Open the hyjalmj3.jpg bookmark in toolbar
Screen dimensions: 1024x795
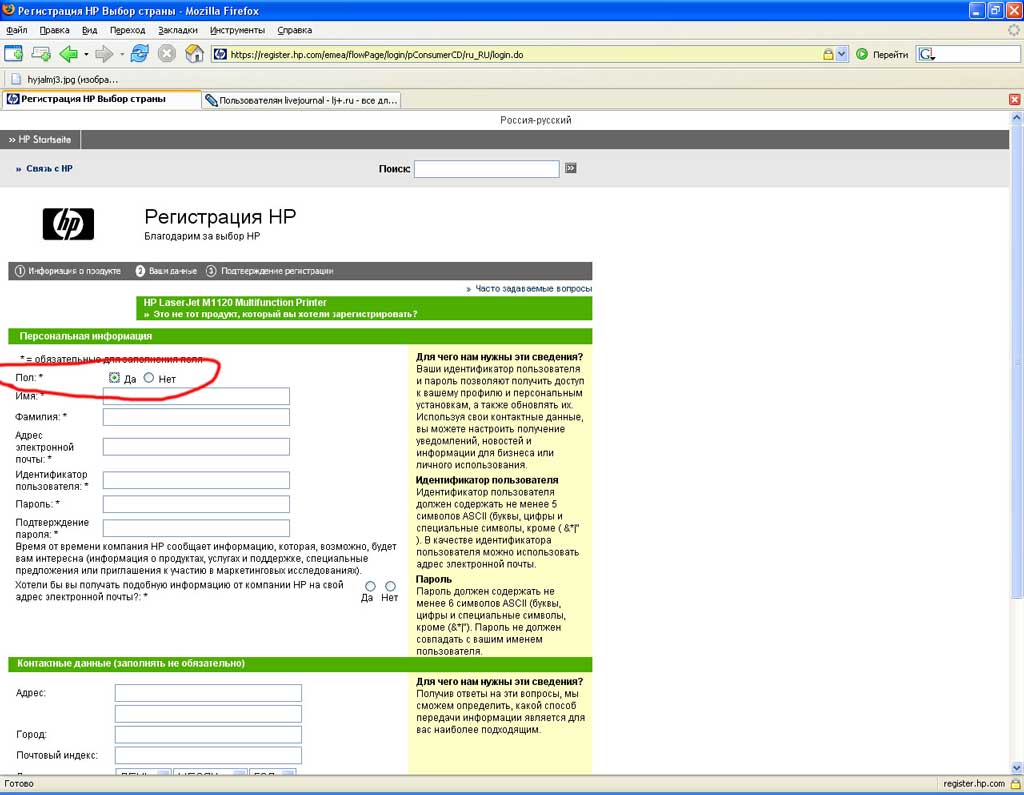click(65, 79)
